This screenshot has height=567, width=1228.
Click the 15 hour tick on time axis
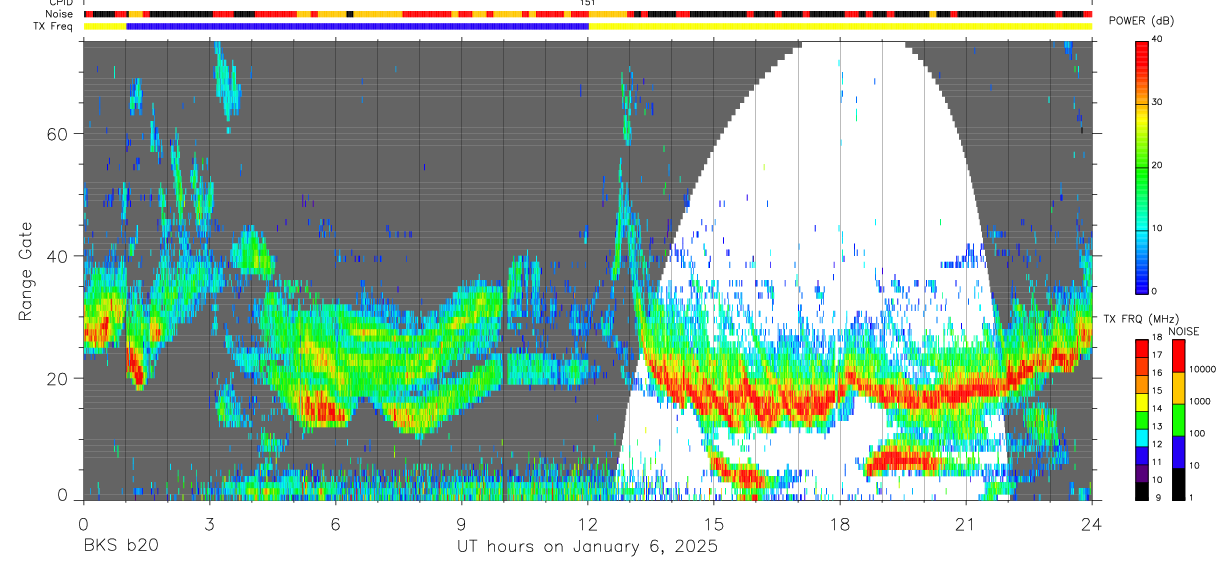714,523
